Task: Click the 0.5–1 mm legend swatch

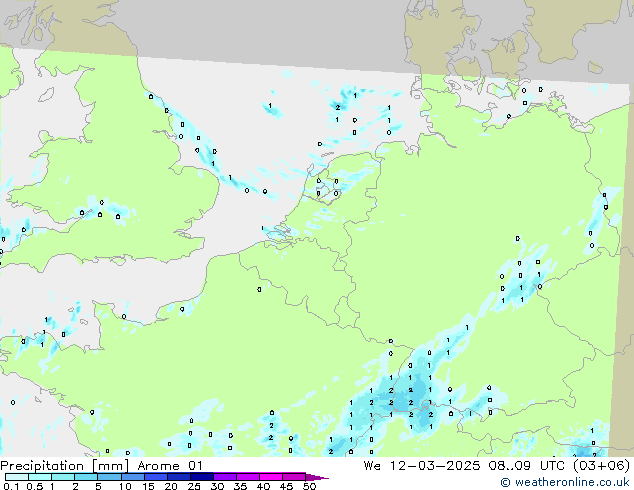Action: tap(40, 477)
